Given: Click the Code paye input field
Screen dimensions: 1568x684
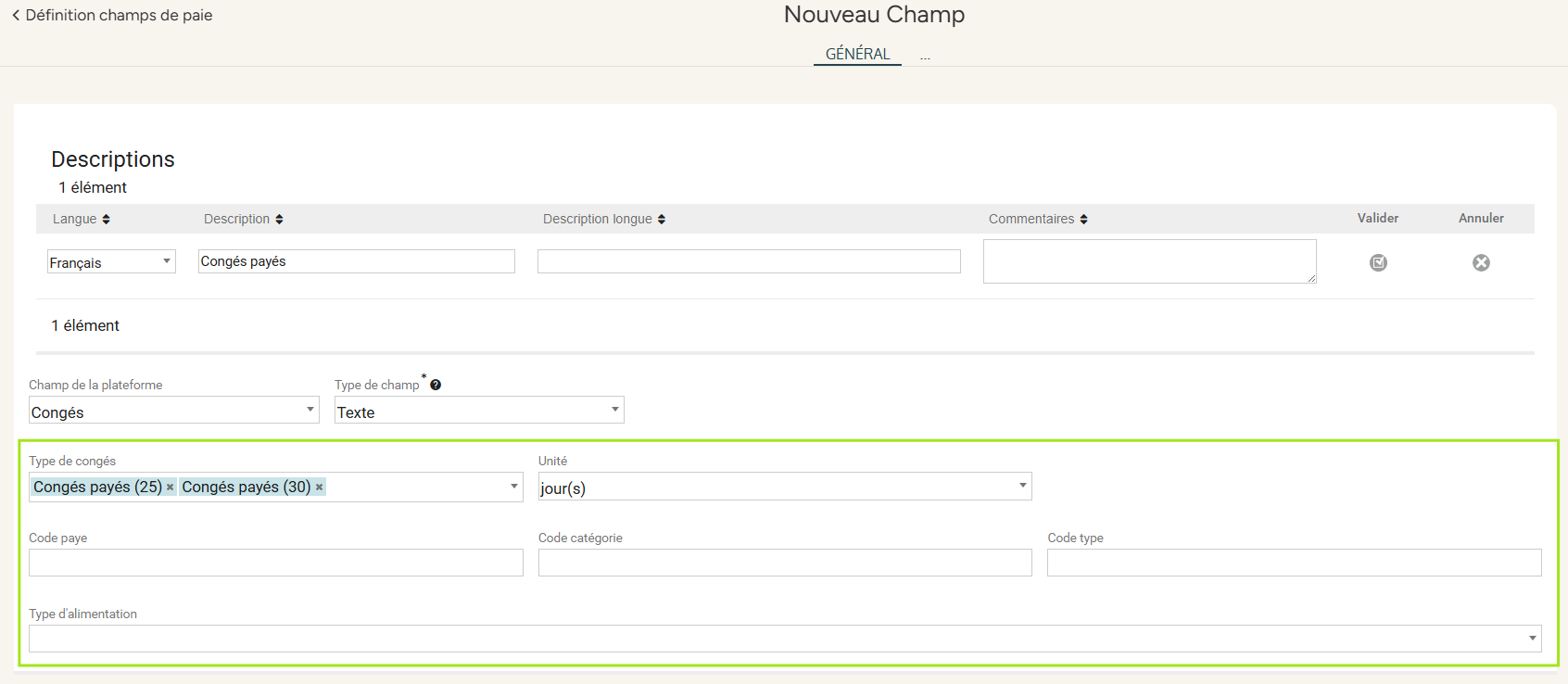Looking at the screenshot, I should [x=275, y=564].
